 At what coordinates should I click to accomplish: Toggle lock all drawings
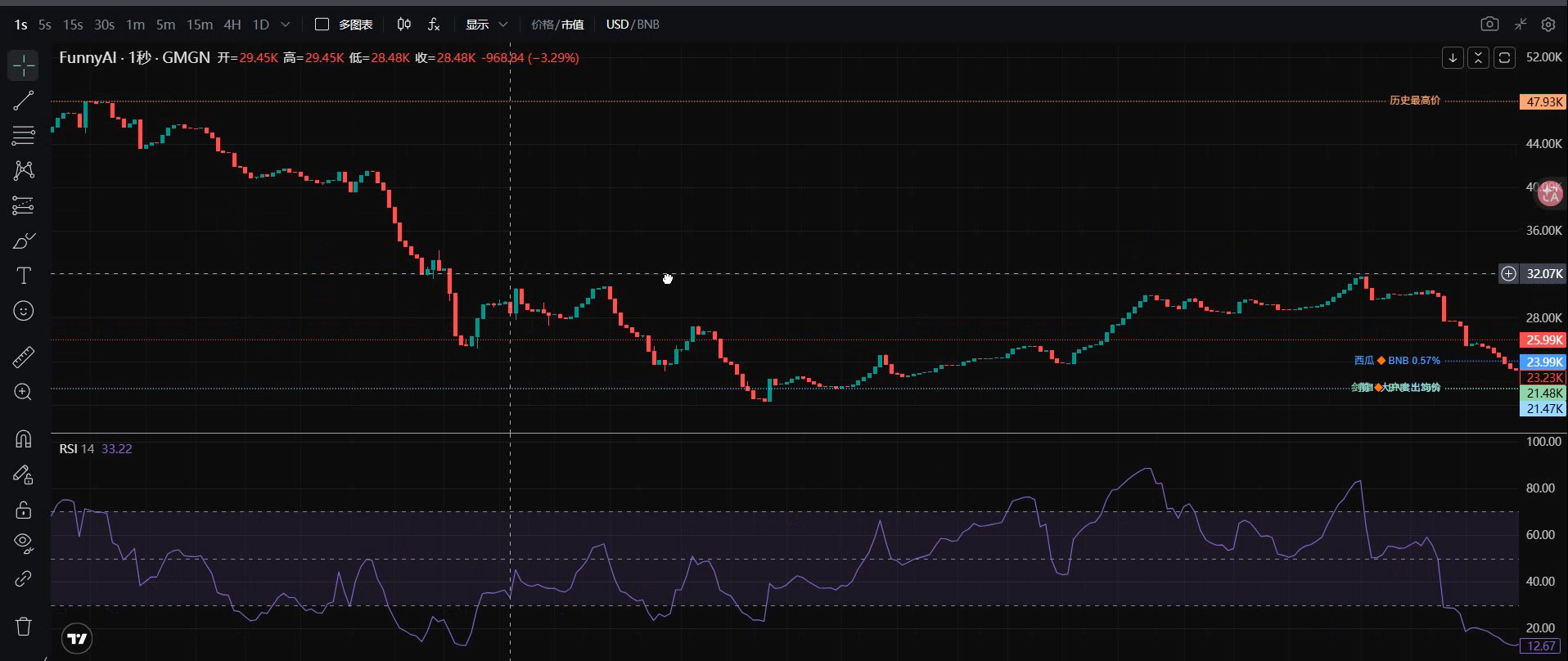24,510
